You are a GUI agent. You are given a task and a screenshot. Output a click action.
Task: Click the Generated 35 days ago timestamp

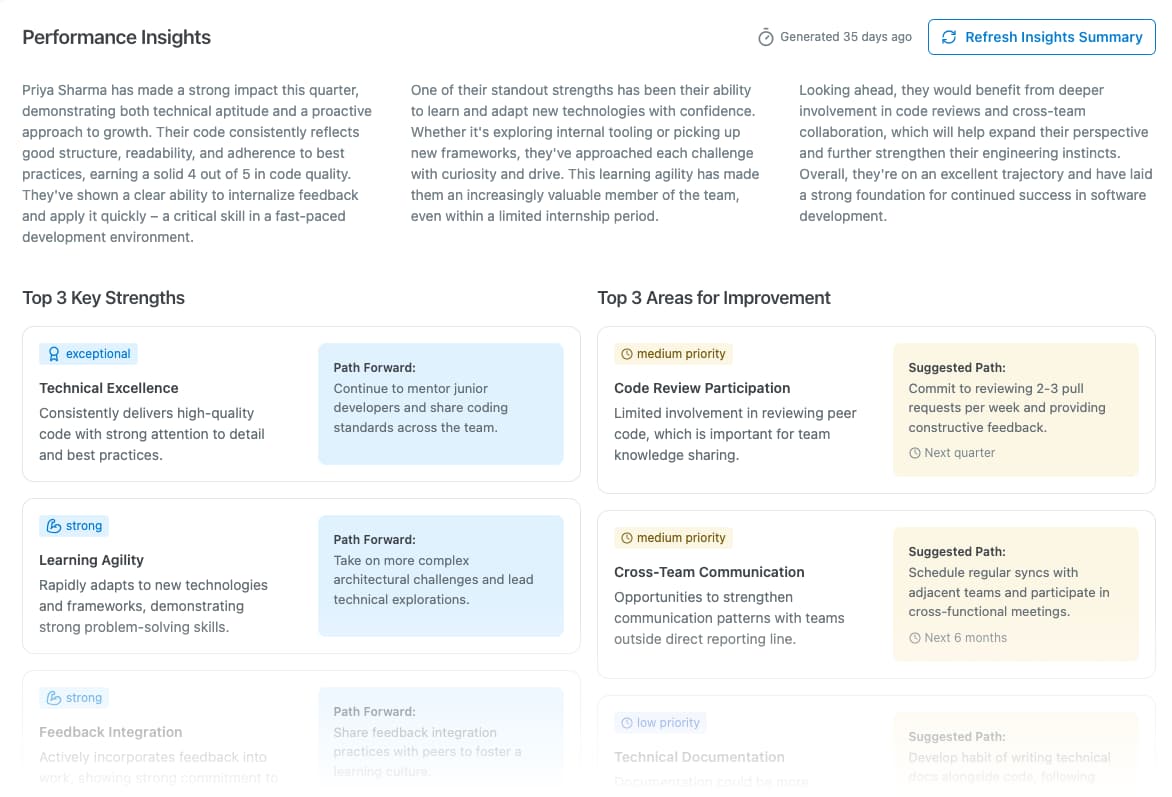tap(845, 37)
